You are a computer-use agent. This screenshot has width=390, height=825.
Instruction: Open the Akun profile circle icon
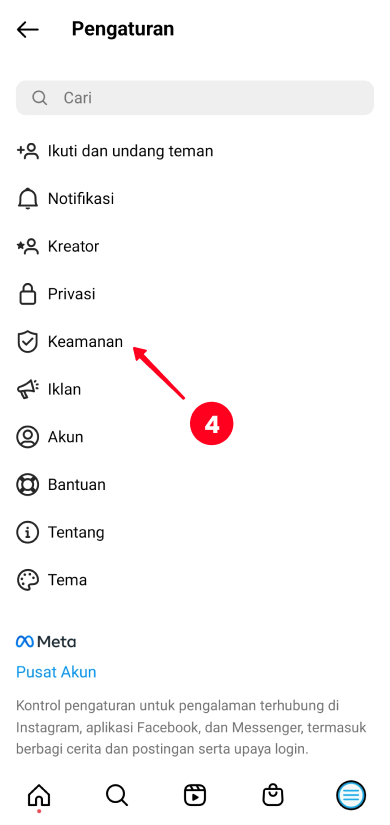point(27,437)
